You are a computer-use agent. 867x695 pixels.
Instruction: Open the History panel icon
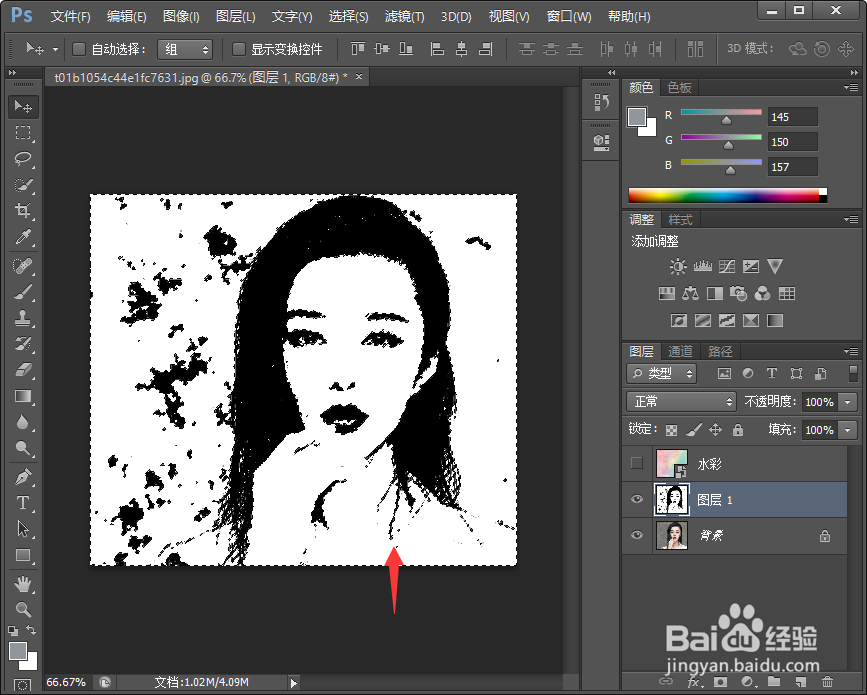(x=601, y=102)
